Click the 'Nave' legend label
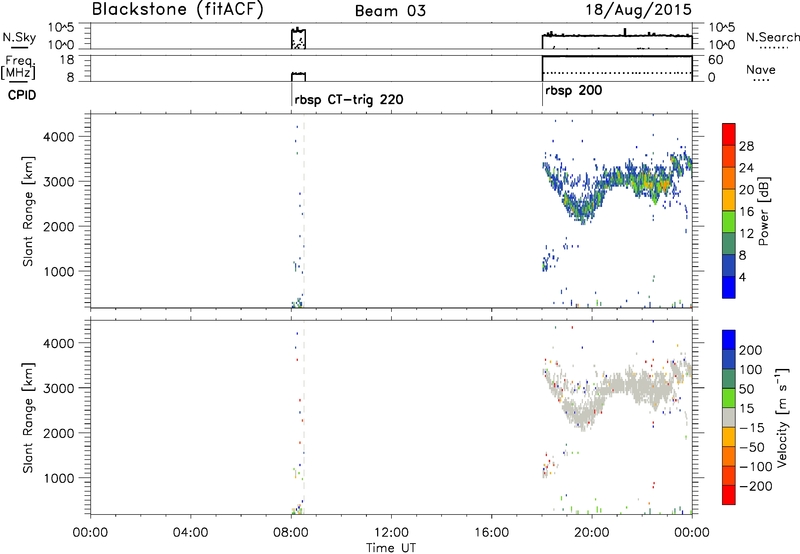Viewport: 800px width, 554px height. point(761,70)
